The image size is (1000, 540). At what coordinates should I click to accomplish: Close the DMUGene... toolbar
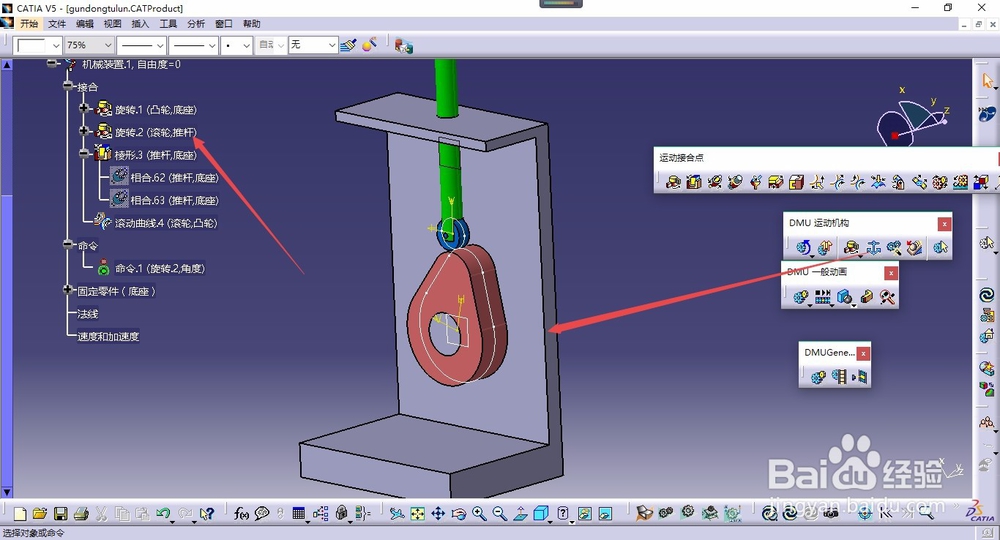click(863, 353)
